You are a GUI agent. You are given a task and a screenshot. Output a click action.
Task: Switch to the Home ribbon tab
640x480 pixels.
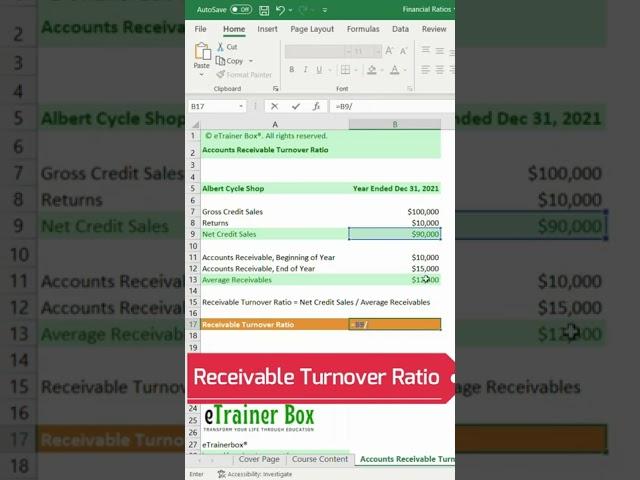[x=234, y=29]
